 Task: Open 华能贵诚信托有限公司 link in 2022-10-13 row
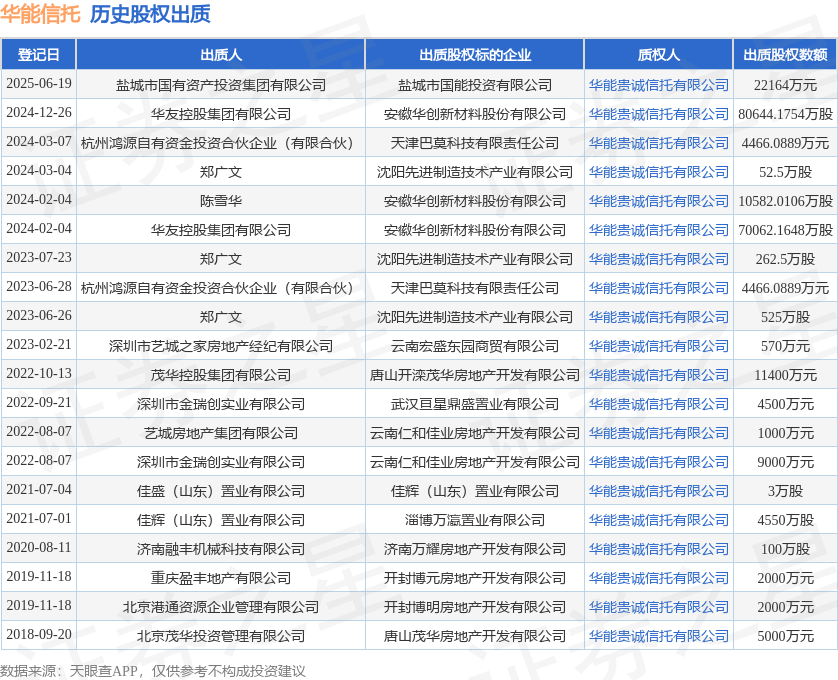(x=658, y=375)
